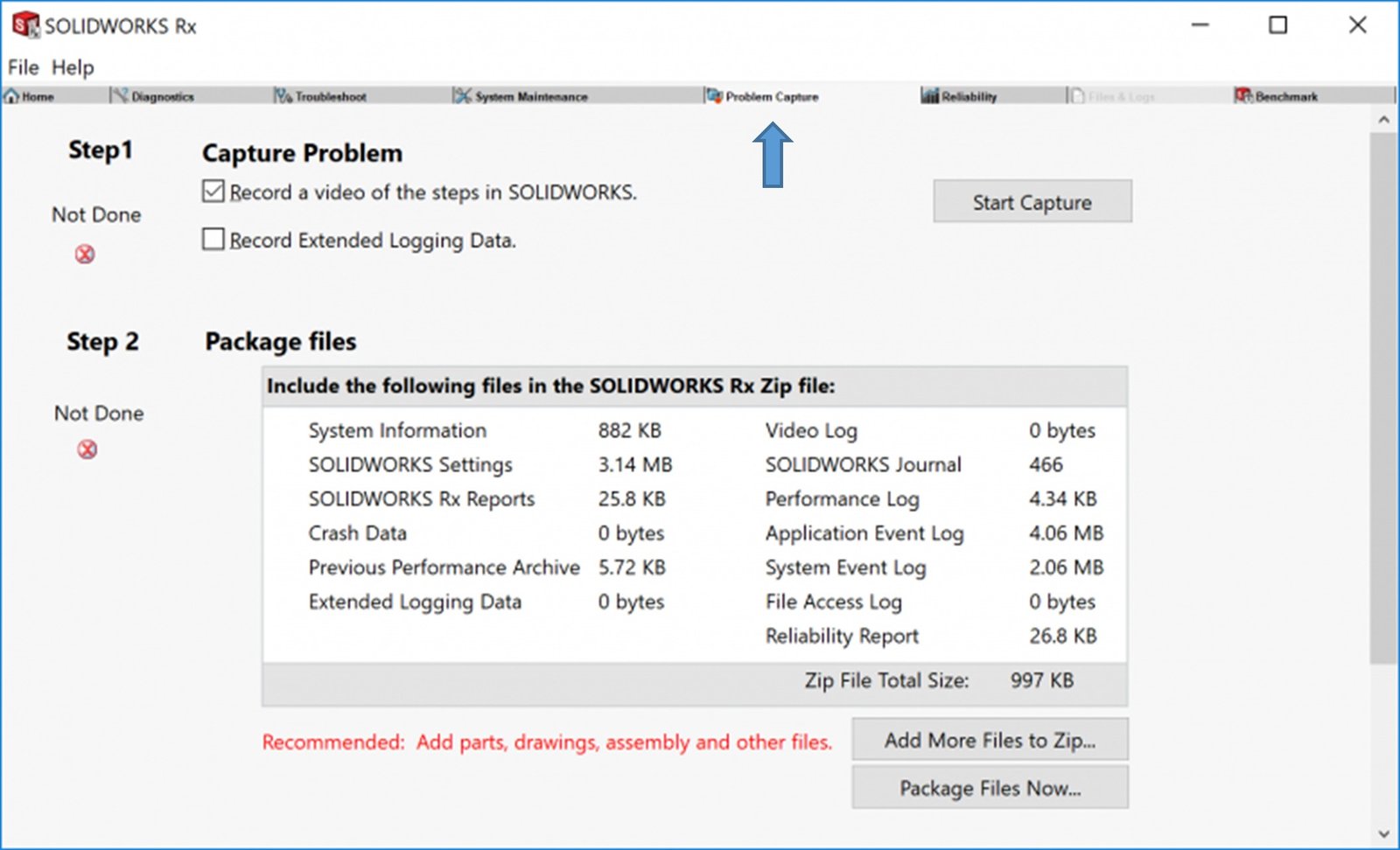Click the System Maintenance tab icon
This screenshot has height=850, width=1400.
(x=462, y=95)
